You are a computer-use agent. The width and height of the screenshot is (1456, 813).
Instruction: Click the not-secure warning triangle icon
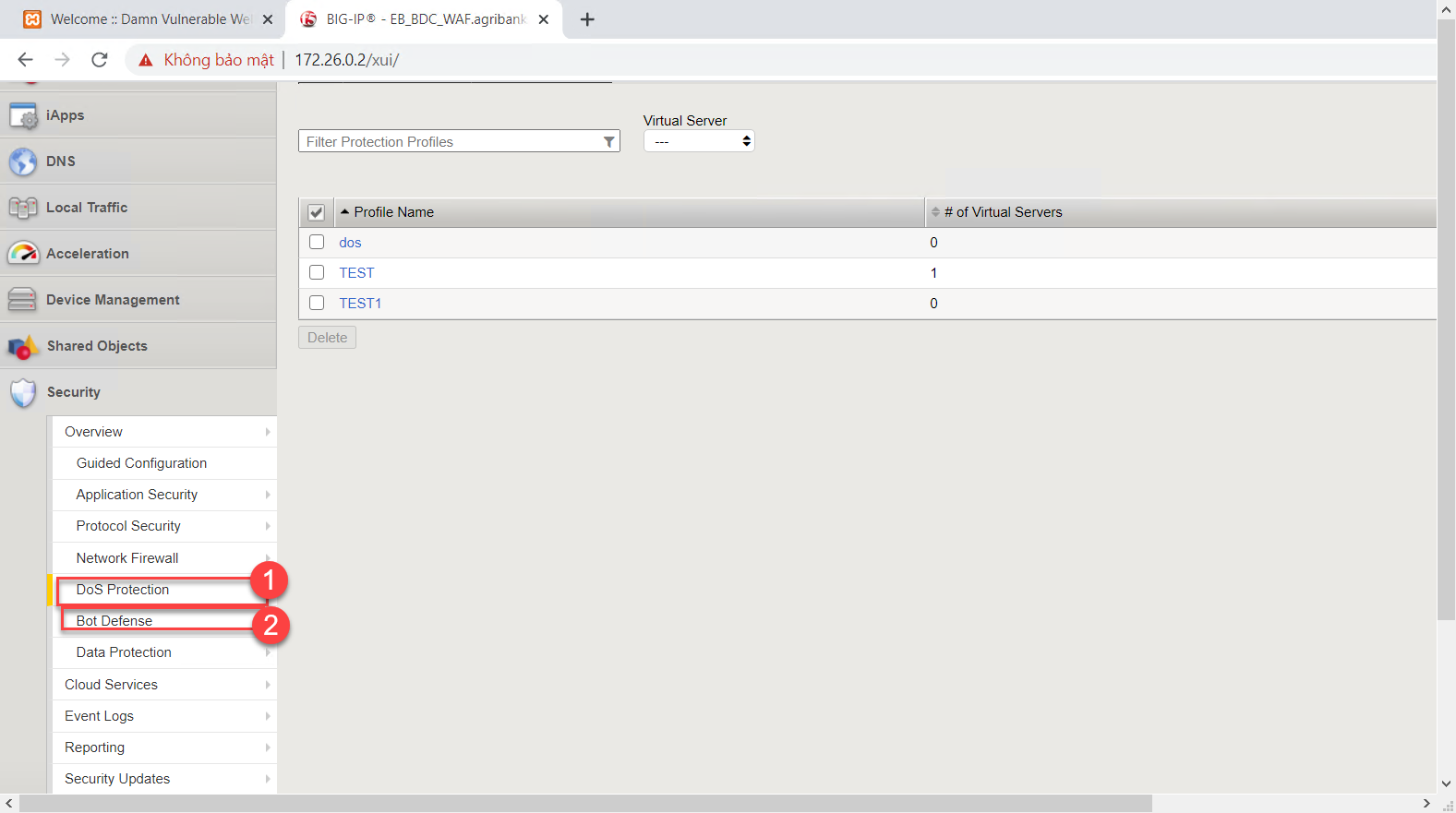coord(145,60)
